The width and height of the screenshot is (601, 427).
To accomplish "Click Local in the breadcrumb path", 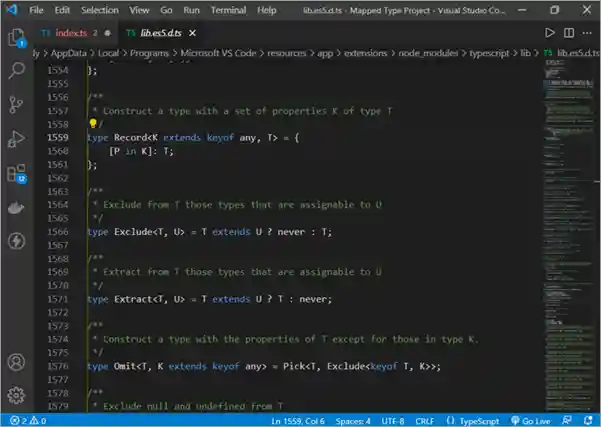I will [x=108, y=53].
